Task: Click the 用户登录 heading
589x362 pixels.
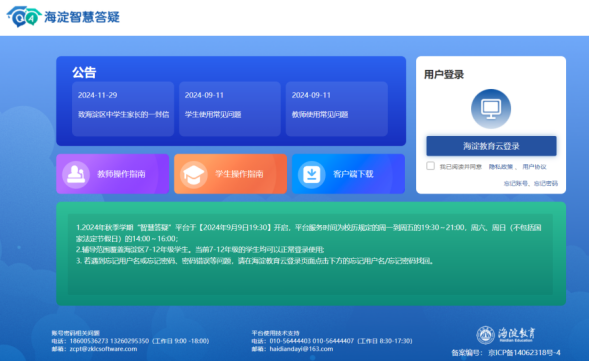Action: (444, 75)
